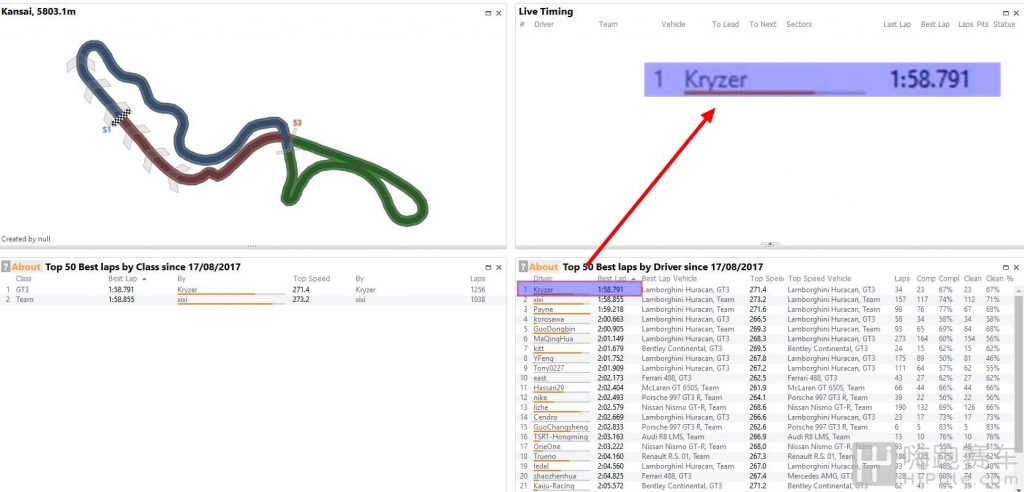Close the Best laps by Class panel

499,267
